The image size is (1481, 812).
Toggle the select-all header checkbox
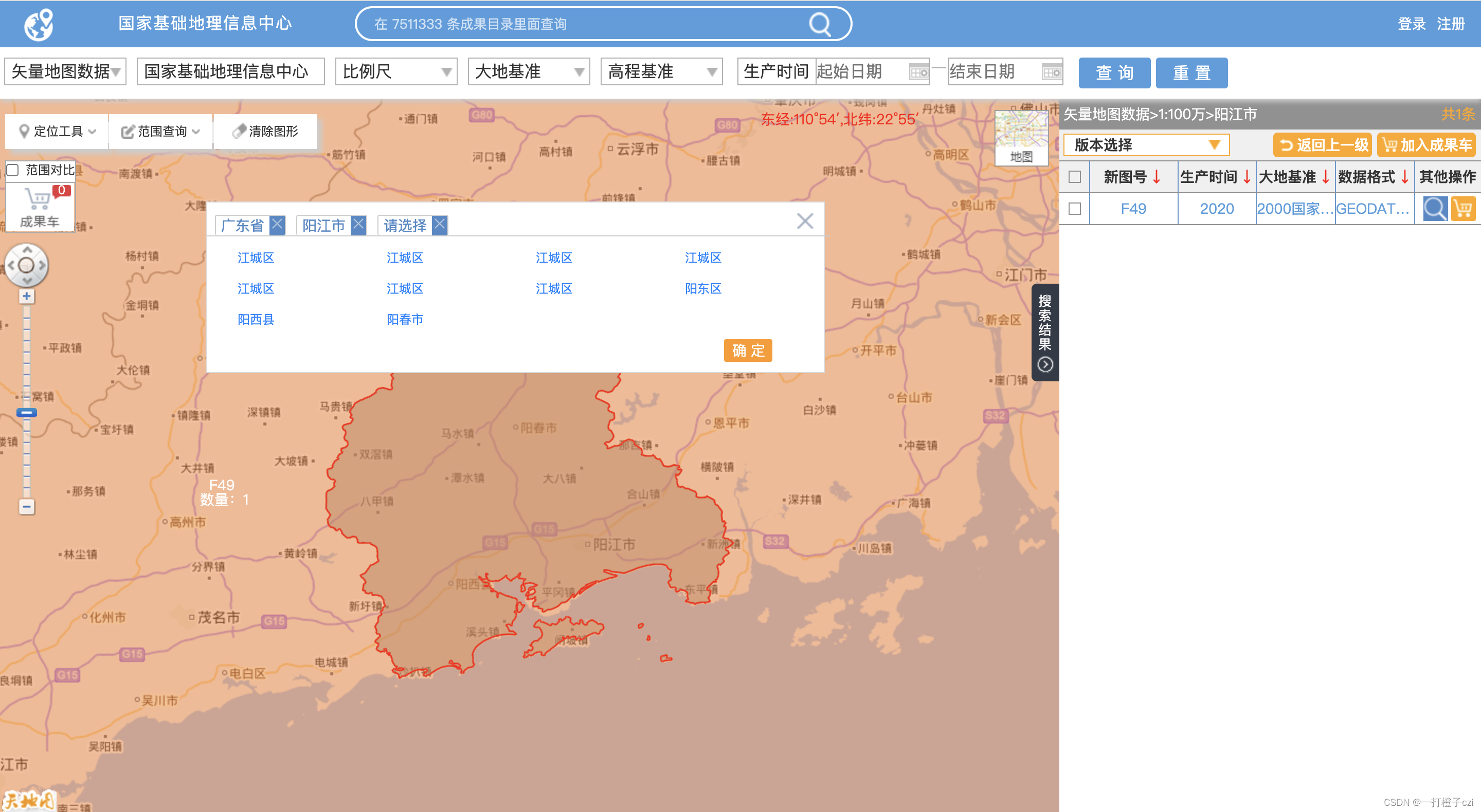pos(1074,177)
